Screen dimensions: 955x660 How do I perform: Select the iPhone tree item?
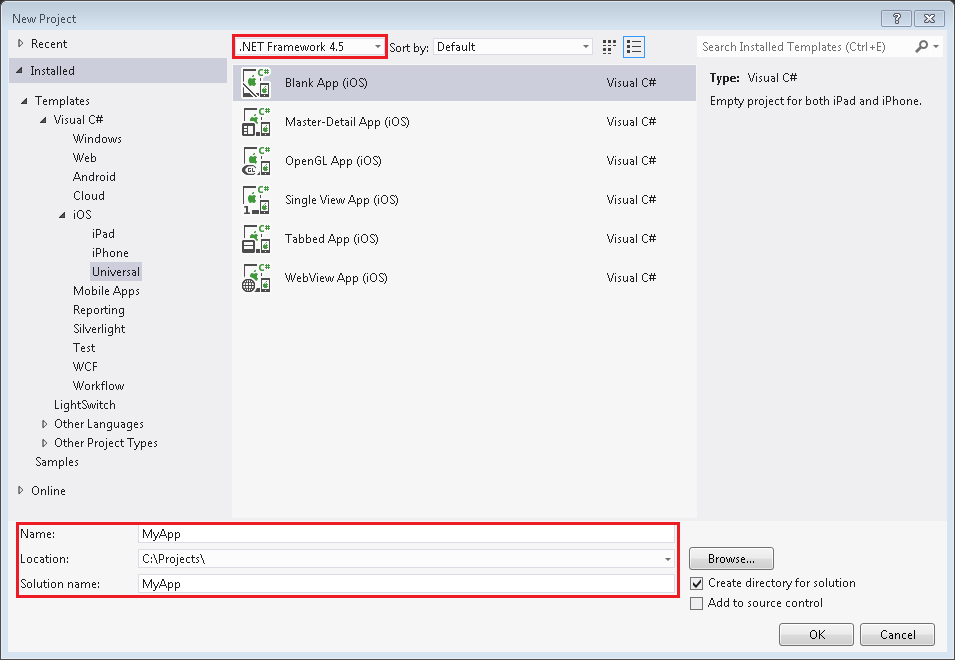(110, 253)
